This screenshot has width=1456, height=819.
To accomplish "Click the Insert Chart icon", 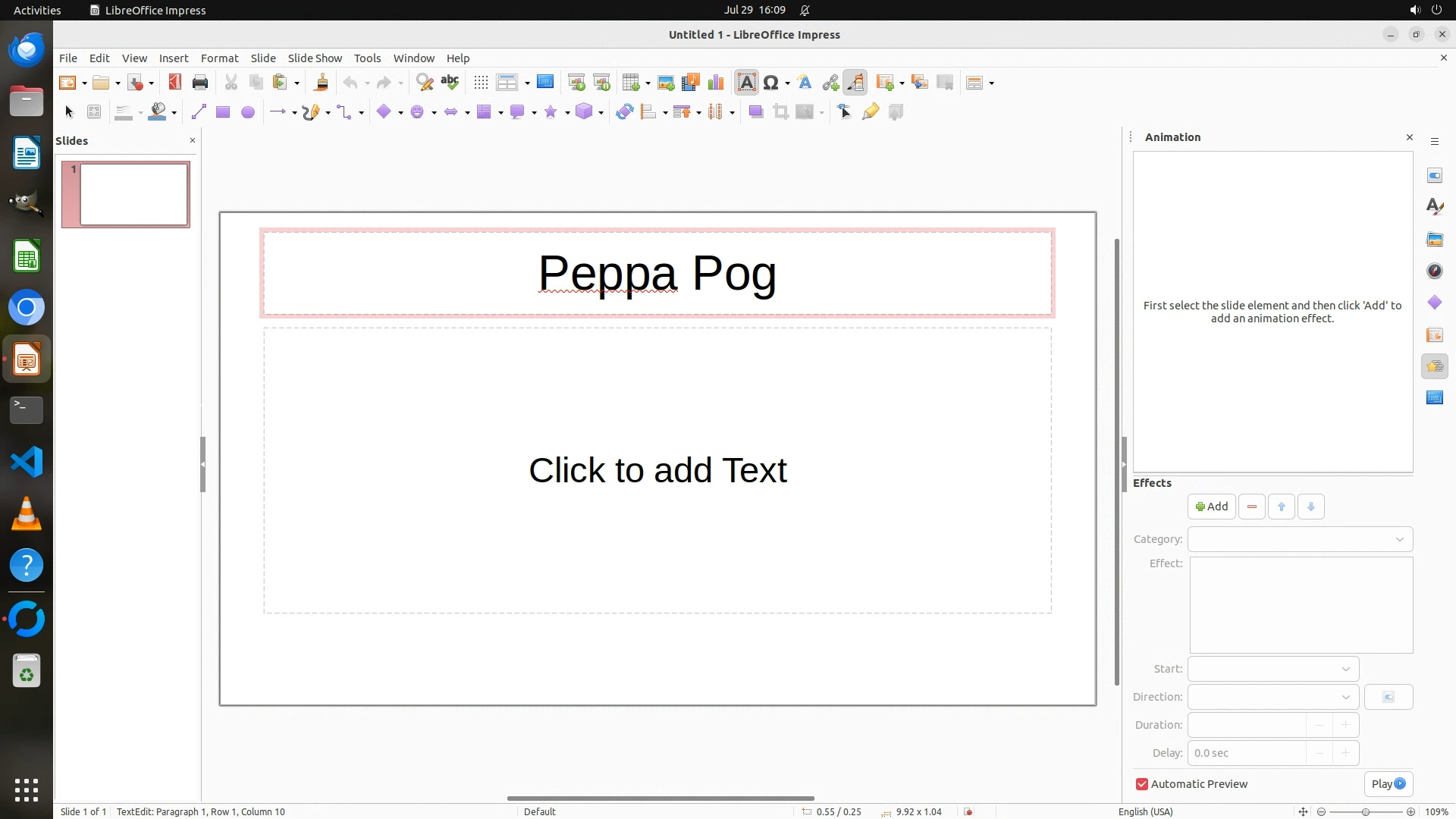I will (x=715, y=83).
